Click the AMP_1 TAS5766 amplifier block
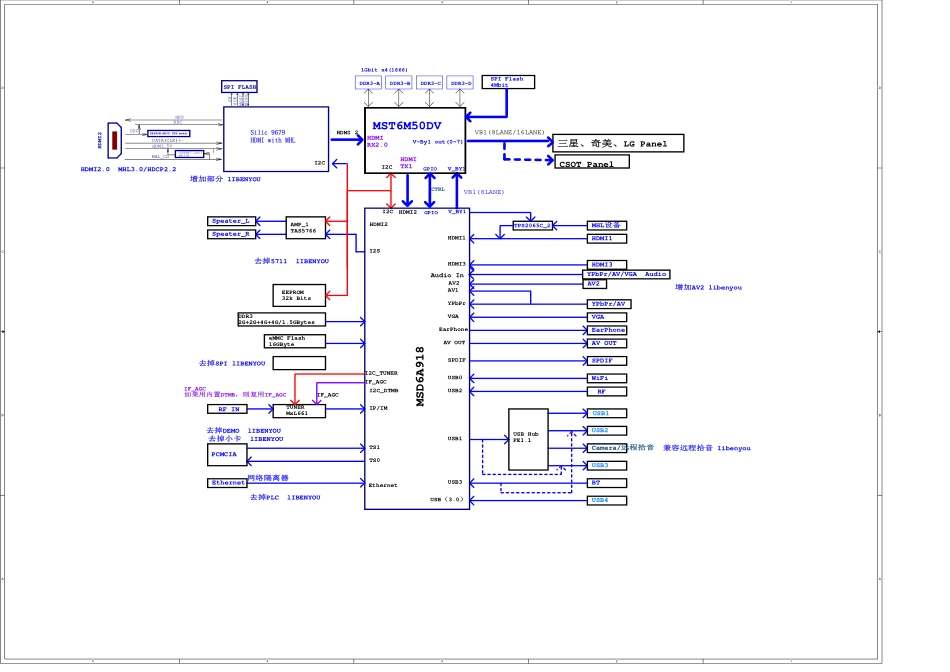This screenshot has height=672, width=950. coord(306,227)
